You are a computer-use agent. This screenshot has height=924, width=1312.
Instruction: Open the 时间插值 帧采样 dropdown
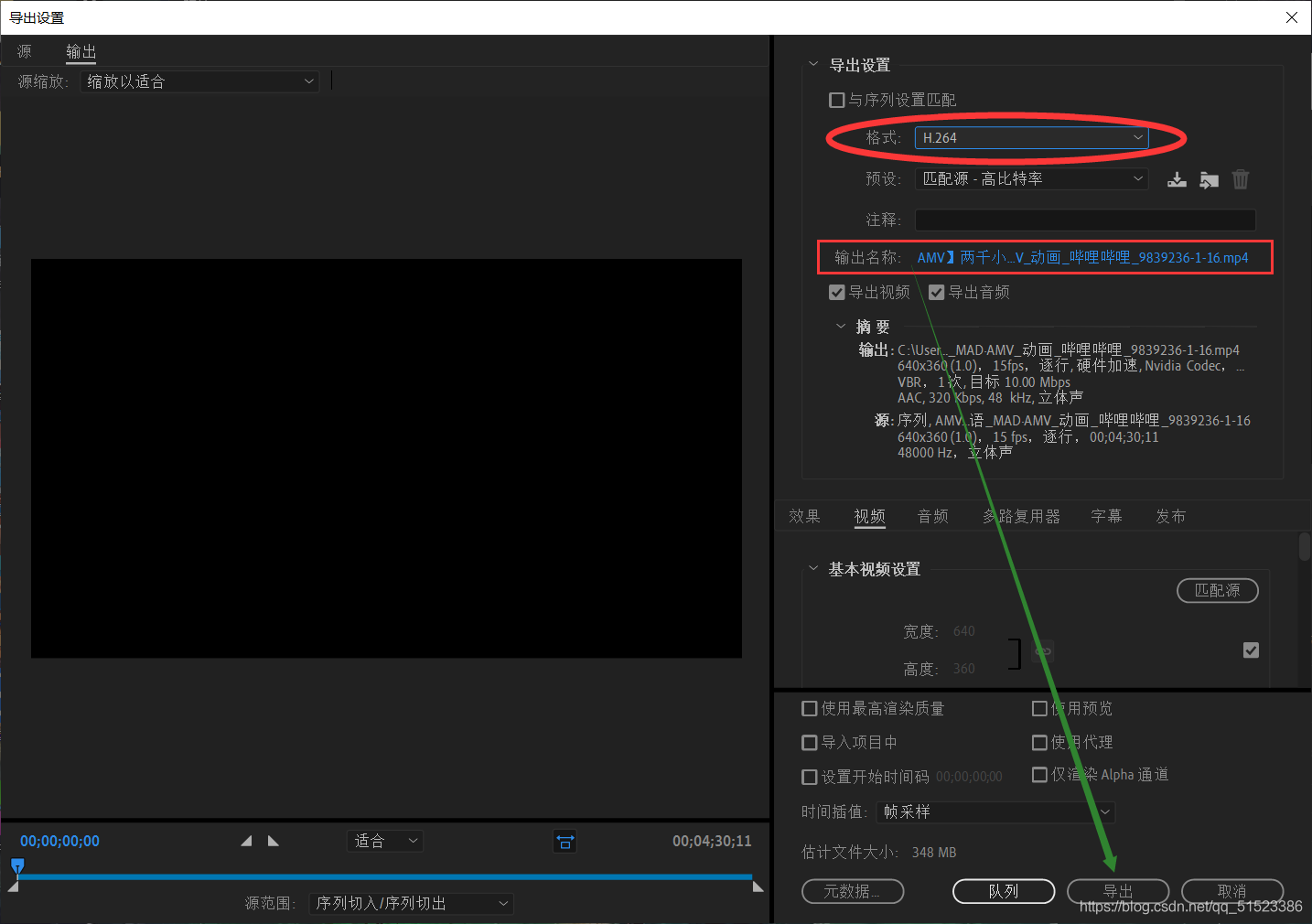click(996, 811)
